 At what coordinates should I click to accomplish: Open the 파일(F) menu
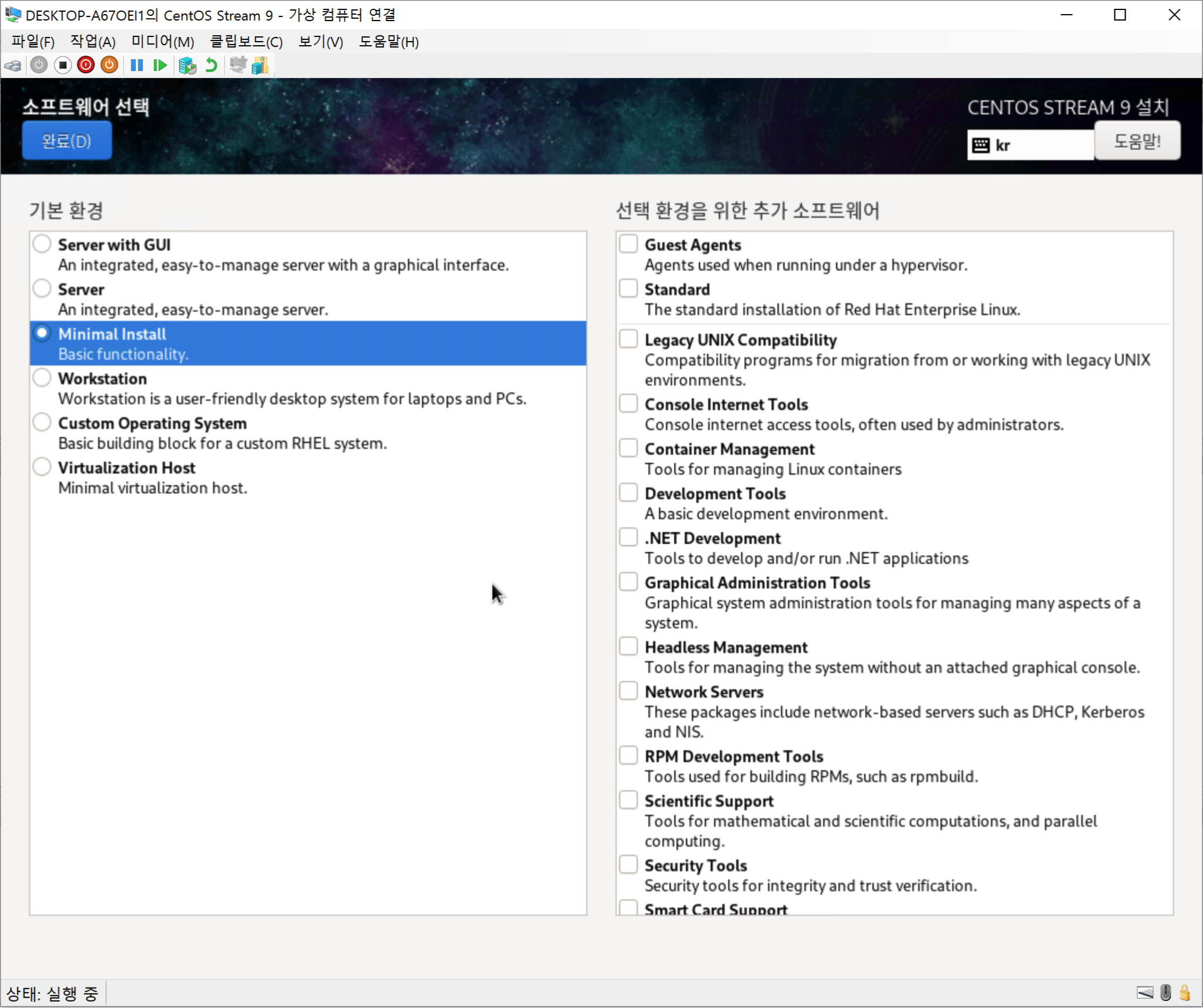click(33, 42)
